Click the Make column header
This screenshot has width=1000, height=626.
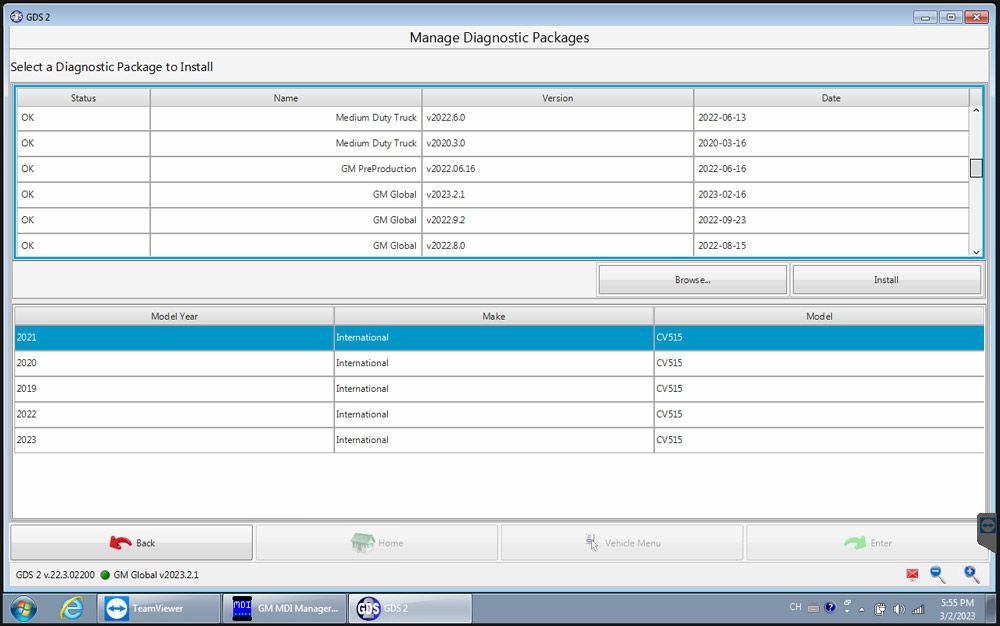click(494, 316)
